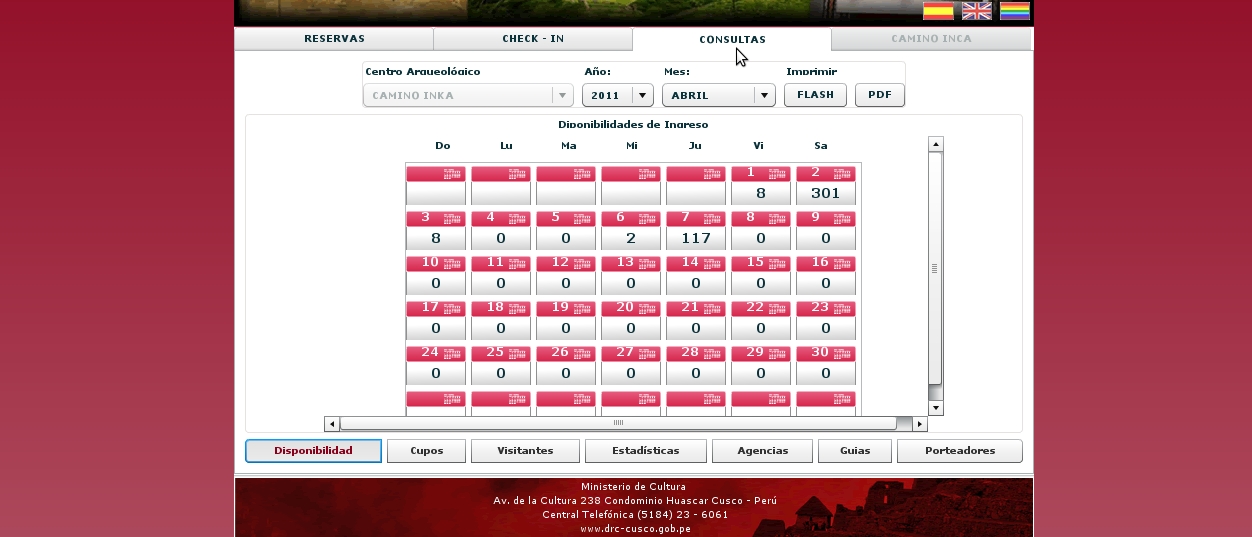Screen dimensions: 1252x537
Task: Select the British flag for English
Action: point(976,11)
